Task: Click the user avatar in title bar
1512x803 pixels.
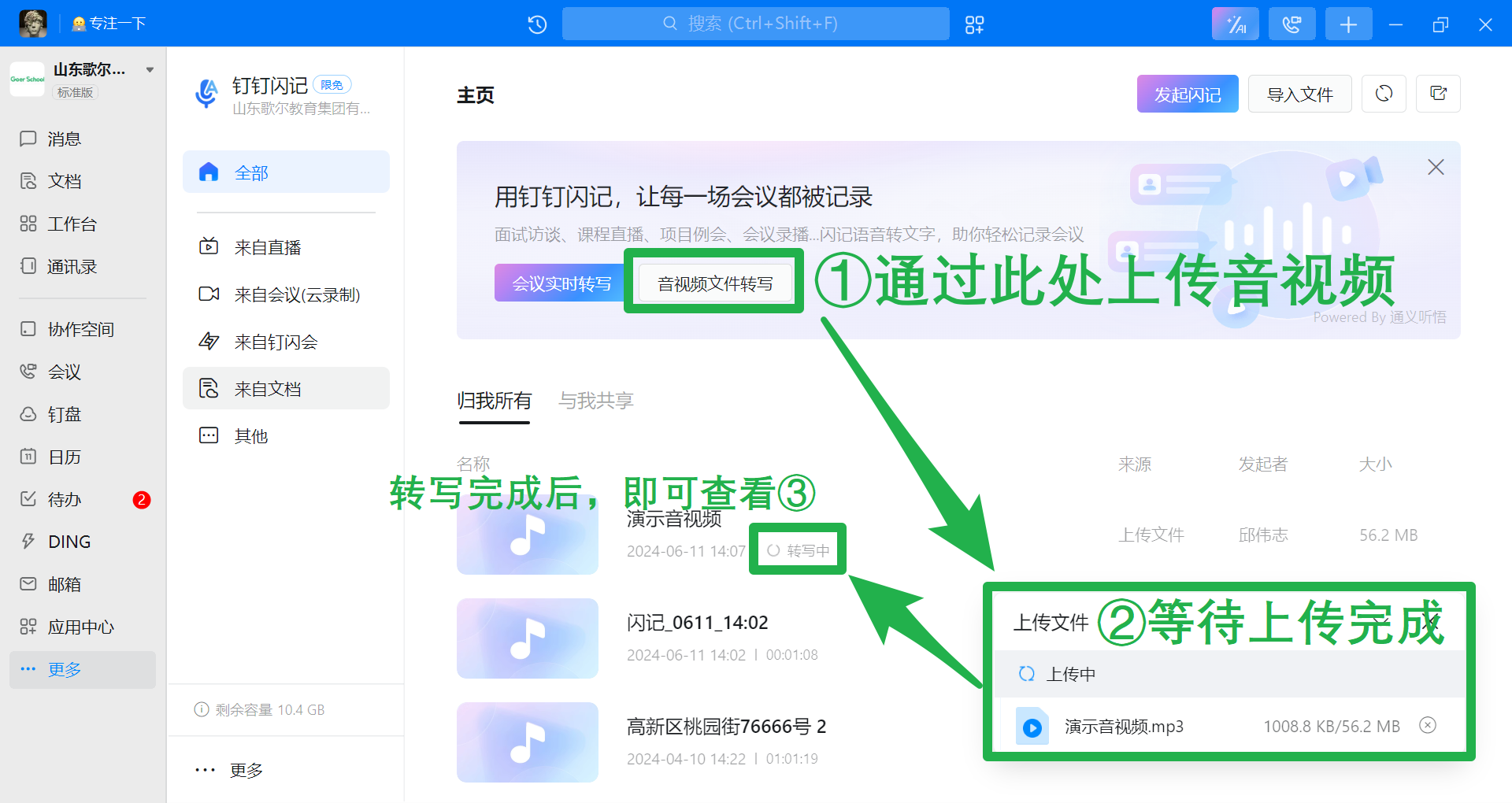Action: click(x=33, y=24)
